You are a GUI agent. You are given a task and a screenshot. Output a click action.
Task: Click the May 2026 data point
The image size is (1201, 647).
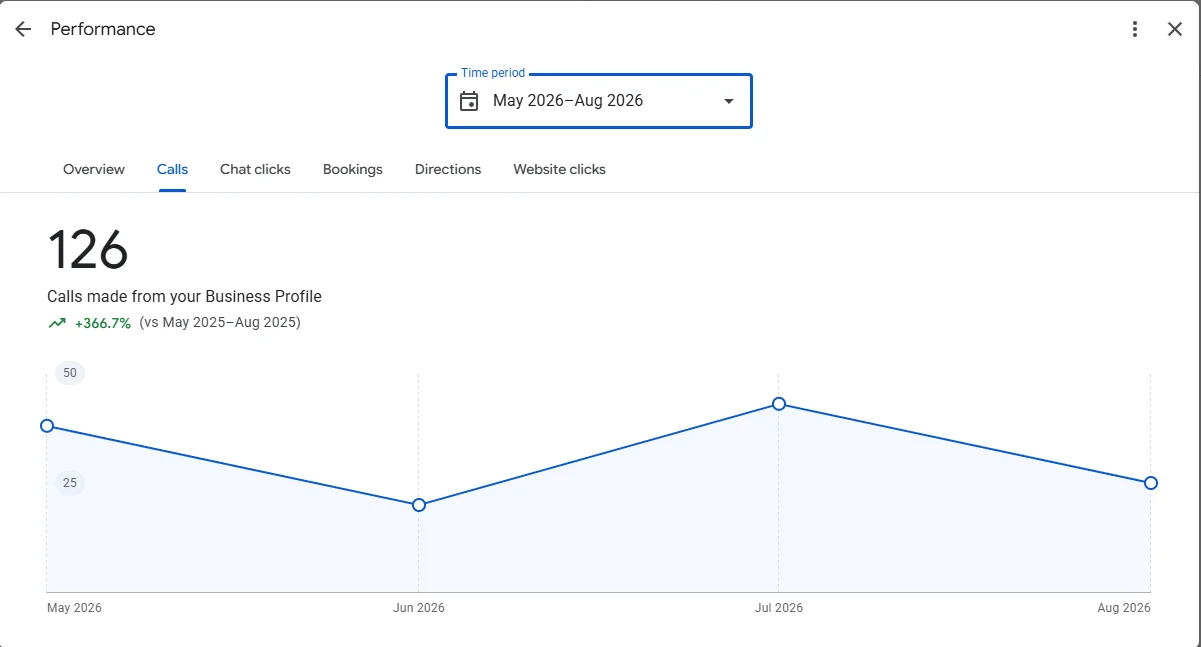[47, 426]
